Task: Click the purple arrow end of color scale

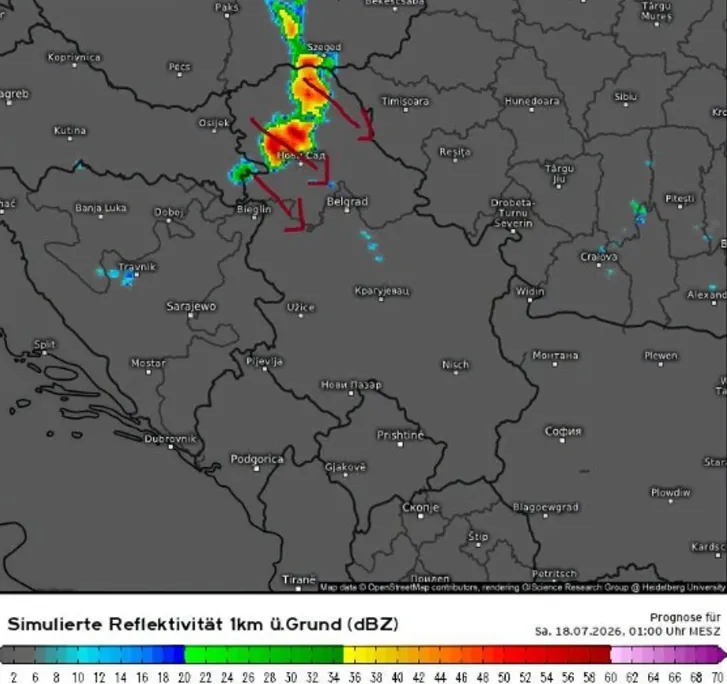Action: (x=721, y=654)
